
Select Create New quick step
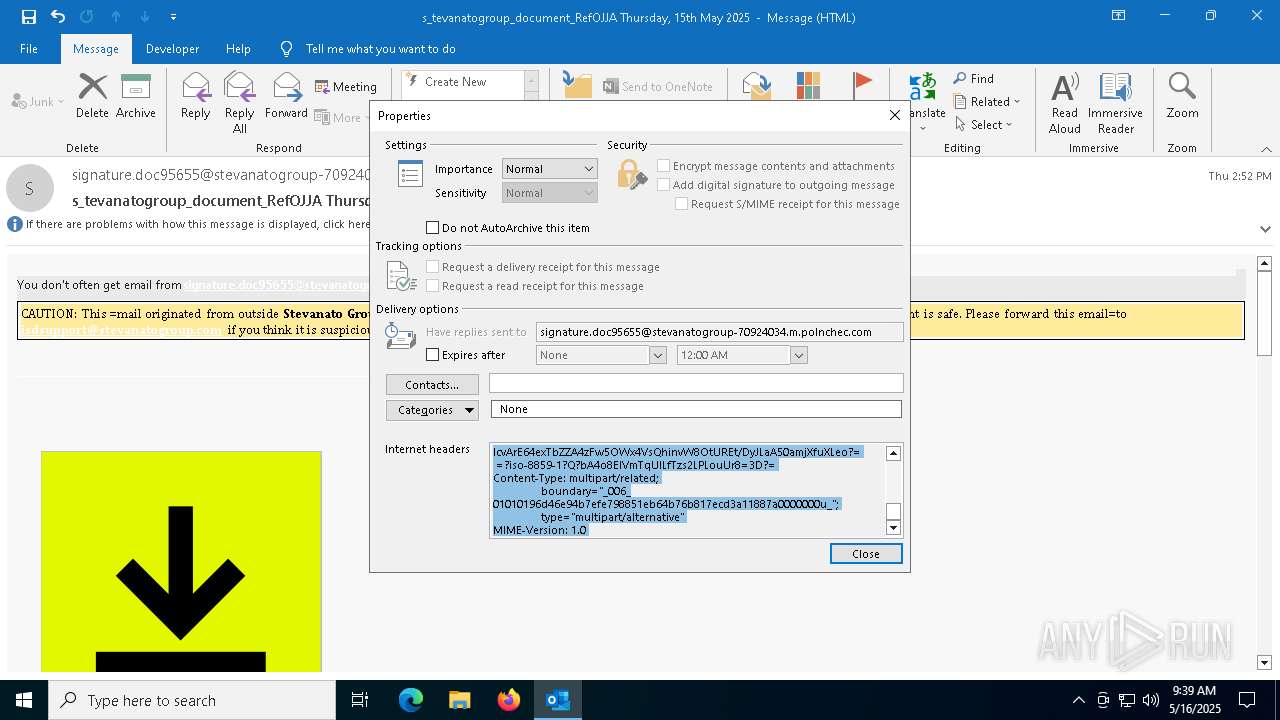[460, 82]
